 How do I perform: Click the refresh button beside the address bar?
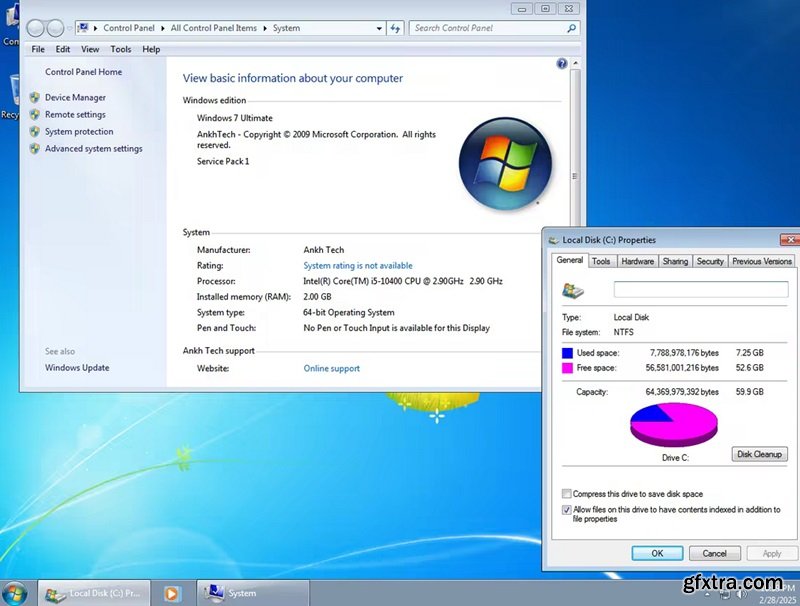coord(395,28)
